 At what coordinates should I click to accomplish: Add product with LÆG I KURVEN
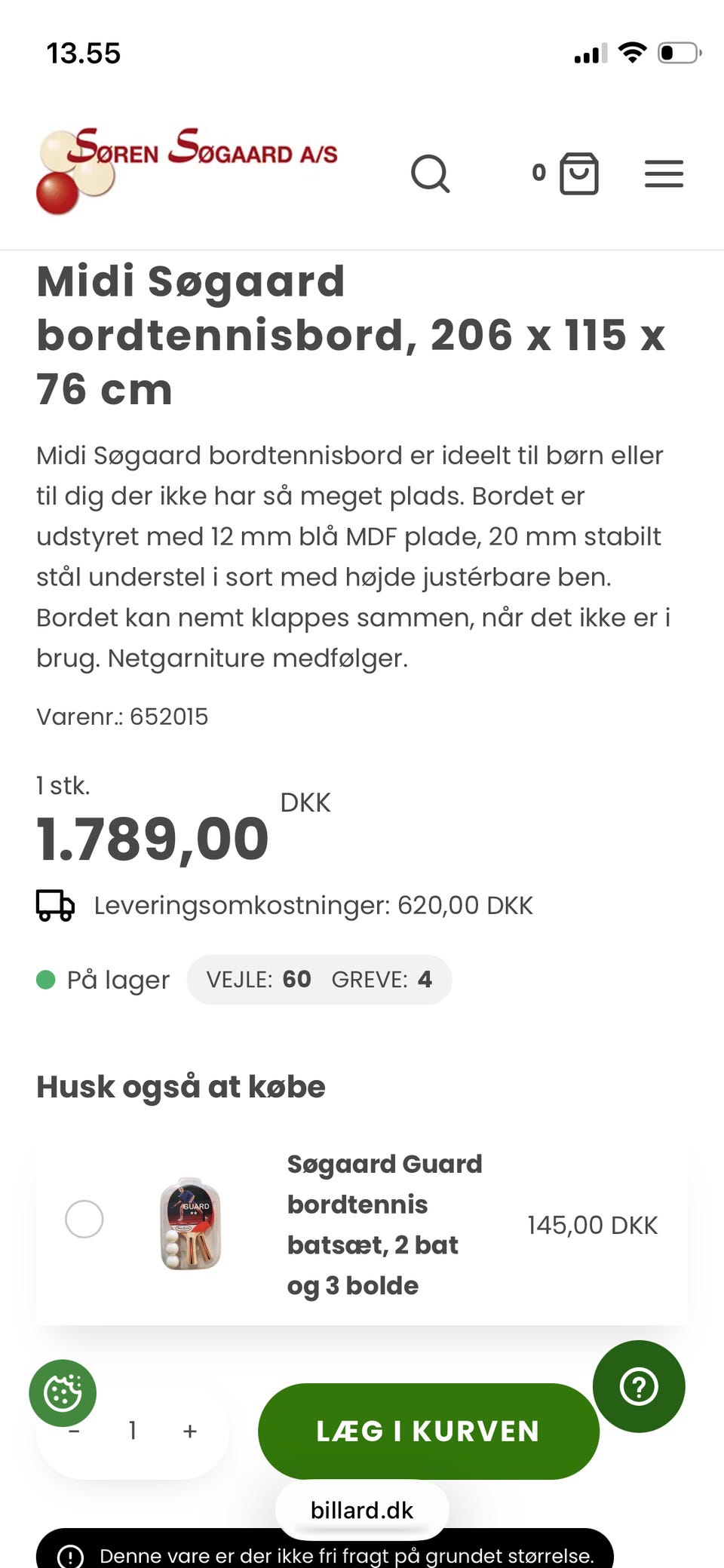[428, 1431]
